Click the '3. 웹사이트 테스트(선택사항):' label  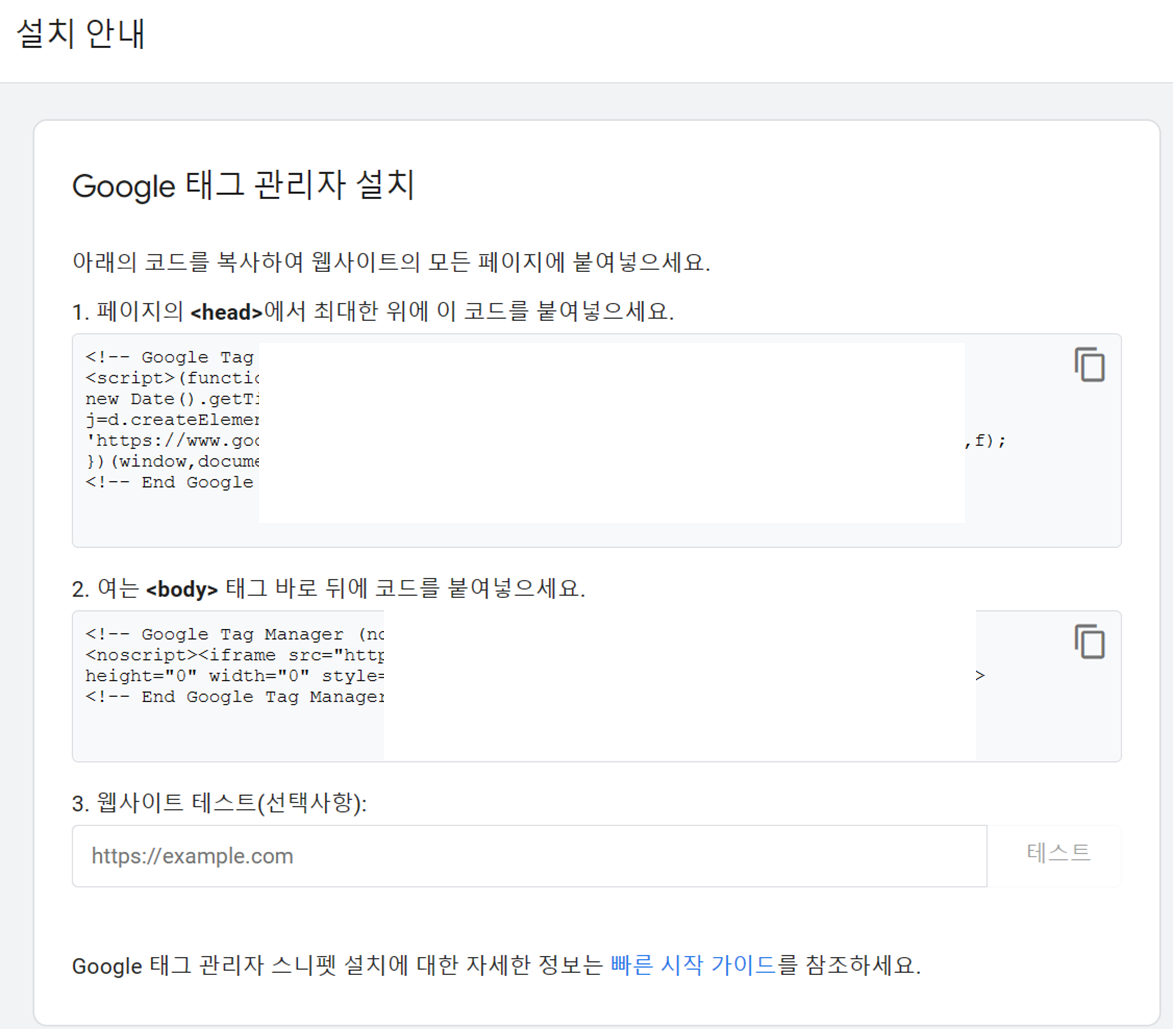pyautogui.click(x=219, y=803)
